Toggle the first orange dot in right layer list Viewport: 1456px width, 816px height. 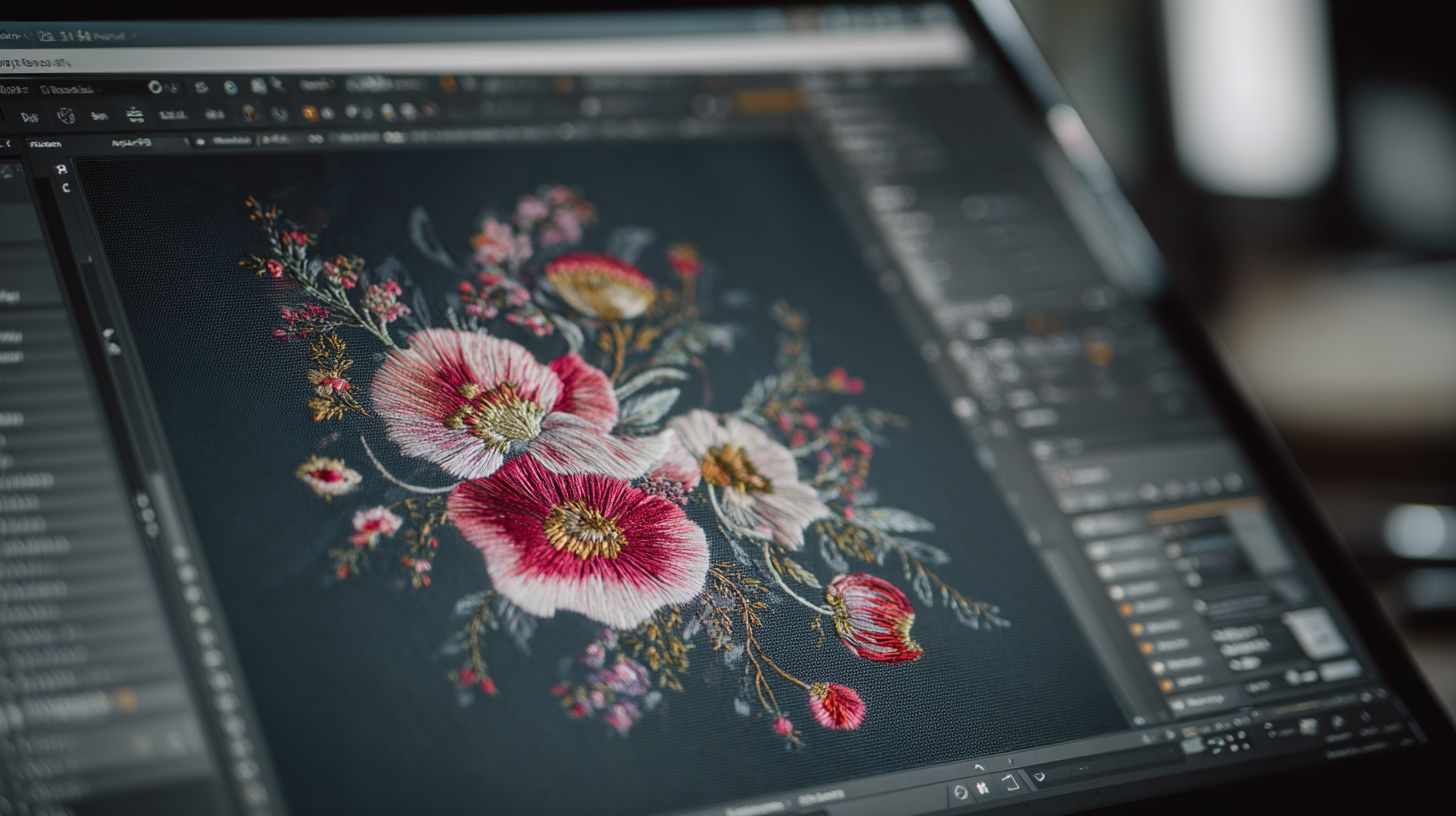tap(1125, 608)
